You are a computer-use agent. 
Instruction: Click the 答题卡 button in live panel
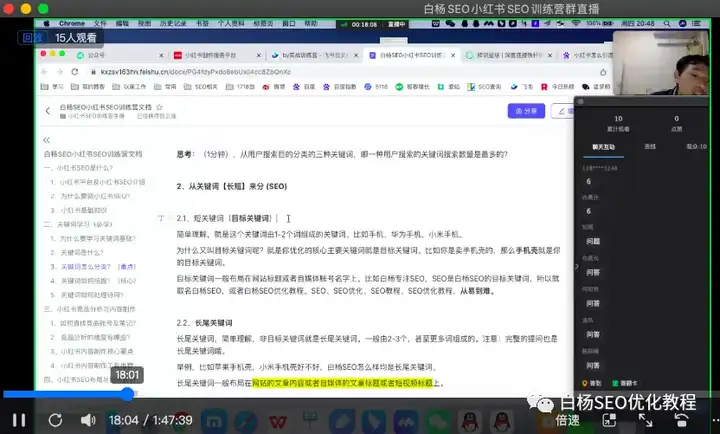tap(625, 383)
